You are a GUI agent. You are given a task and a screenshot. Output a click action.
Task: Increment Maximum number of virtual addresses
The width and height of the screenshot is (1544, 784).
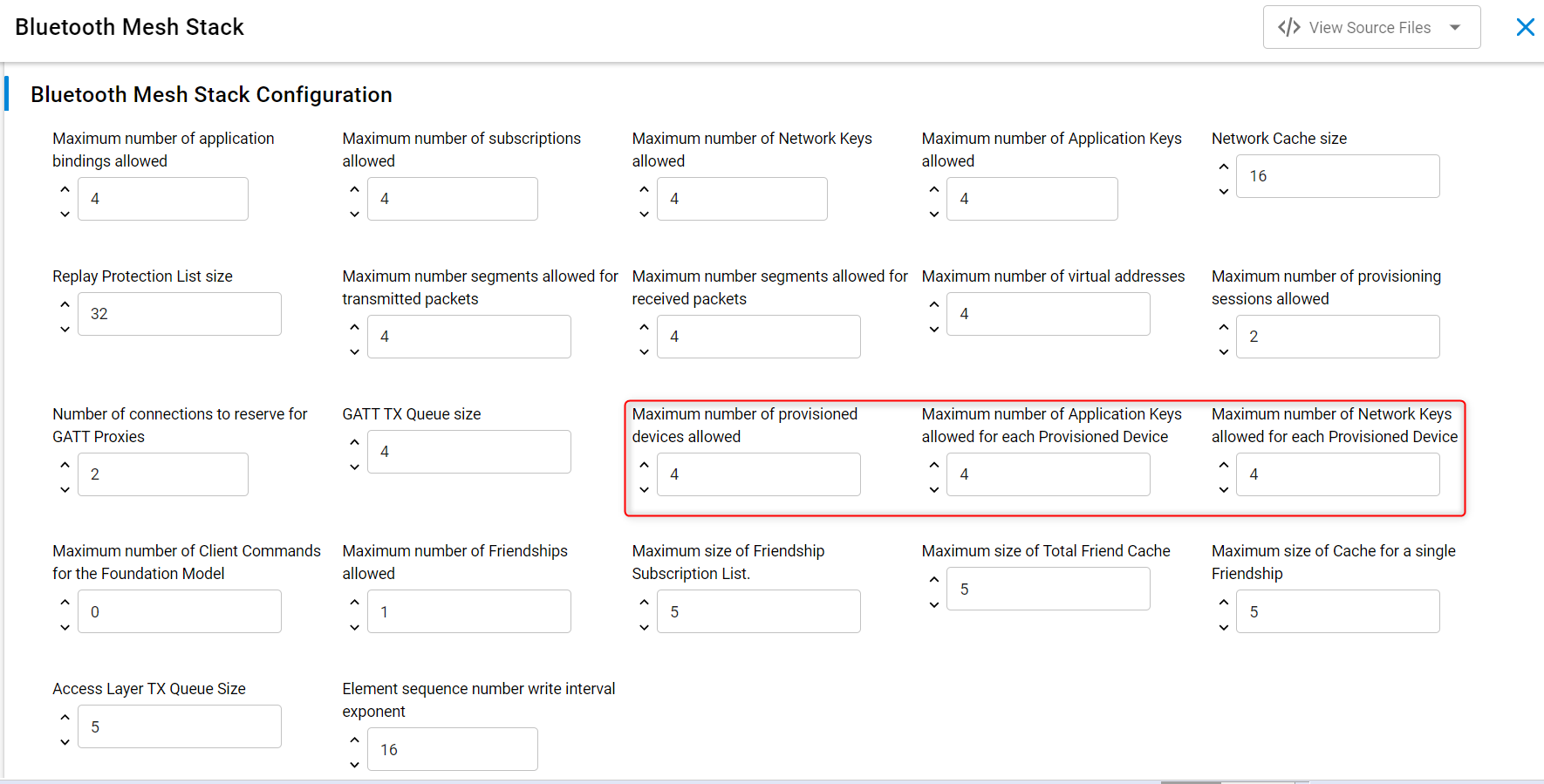(x=934, y=303)
